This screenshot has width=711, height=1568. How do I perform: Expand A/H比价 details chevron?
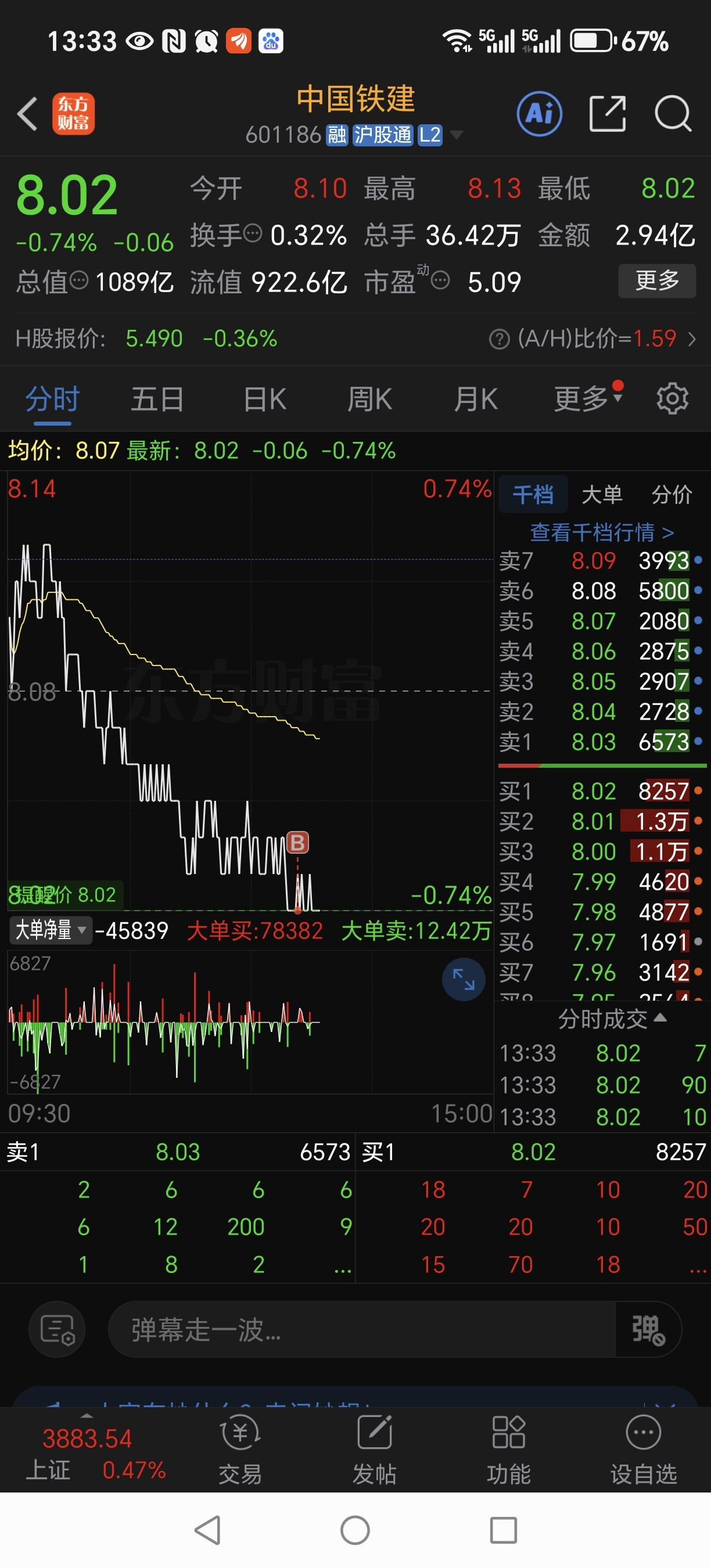(x=691, y=339)
